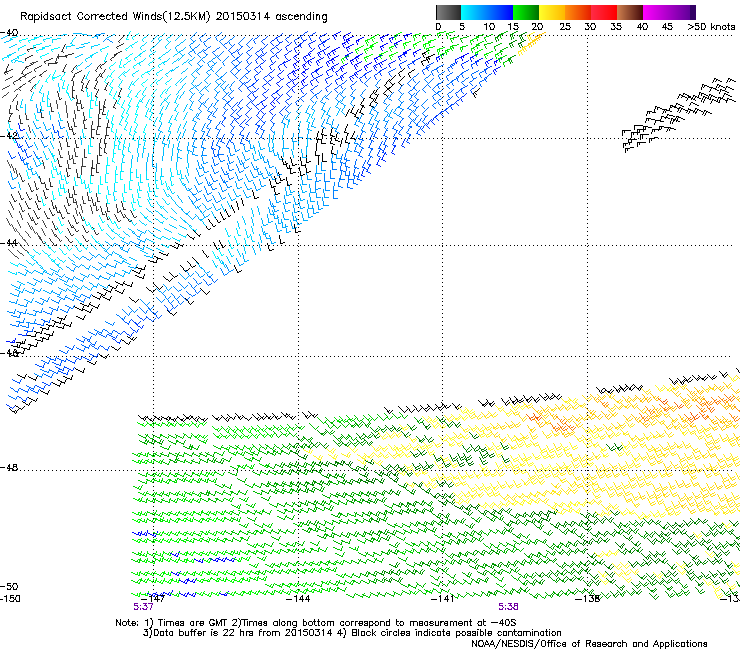The height and width of the screenshot is (650, 740).
Task: Click the date text '20150314 ascending'
Action: 271,17
